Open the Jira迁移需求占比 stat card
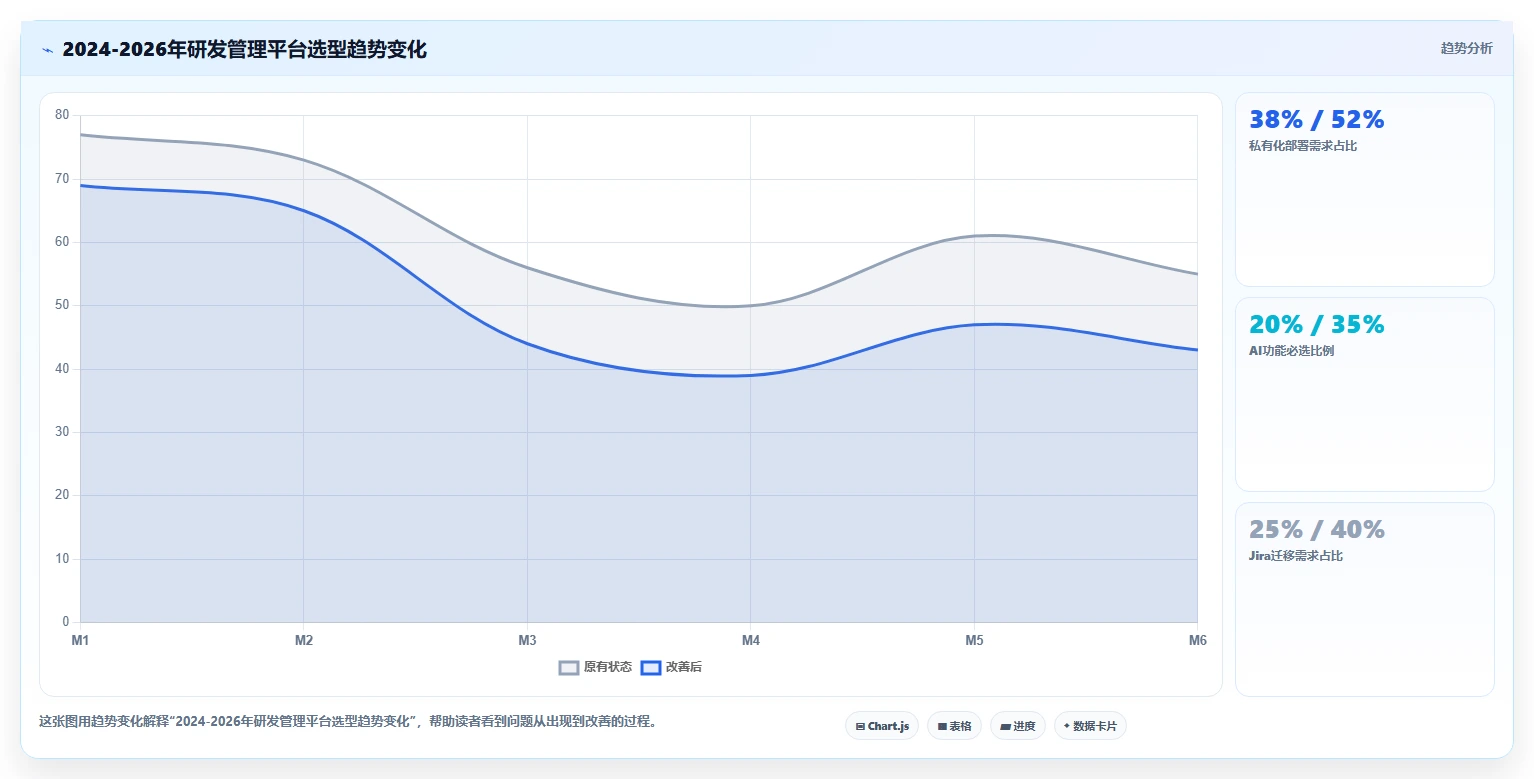 pos(1364,599)
